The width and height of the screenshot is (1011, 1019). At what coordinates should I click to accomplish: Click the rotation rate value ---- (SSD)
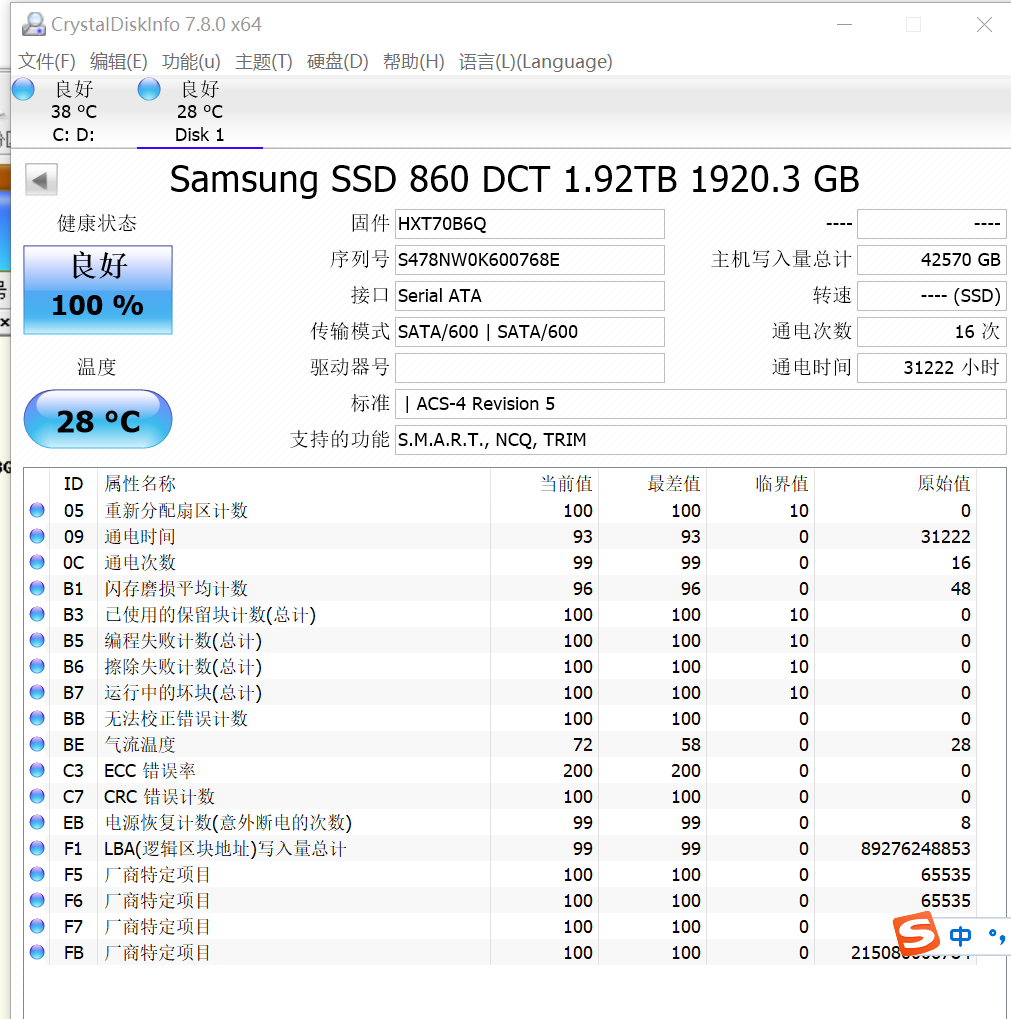click(932, 296)
